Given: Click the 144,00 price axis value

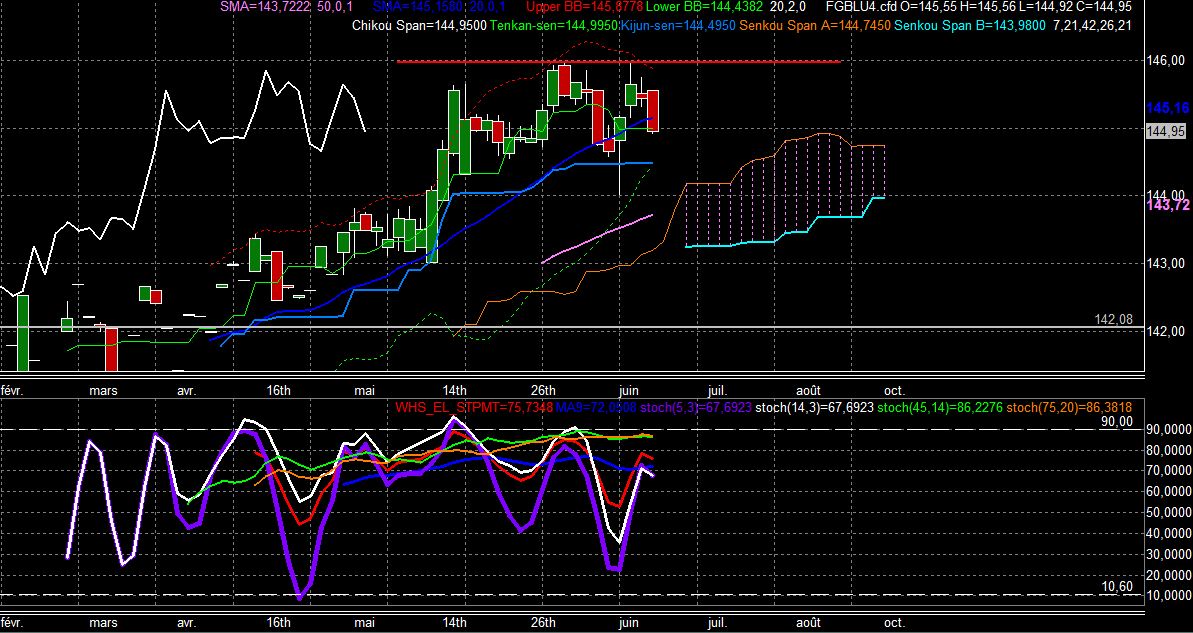Looking at the screenshot, I should coord(1166,196).
